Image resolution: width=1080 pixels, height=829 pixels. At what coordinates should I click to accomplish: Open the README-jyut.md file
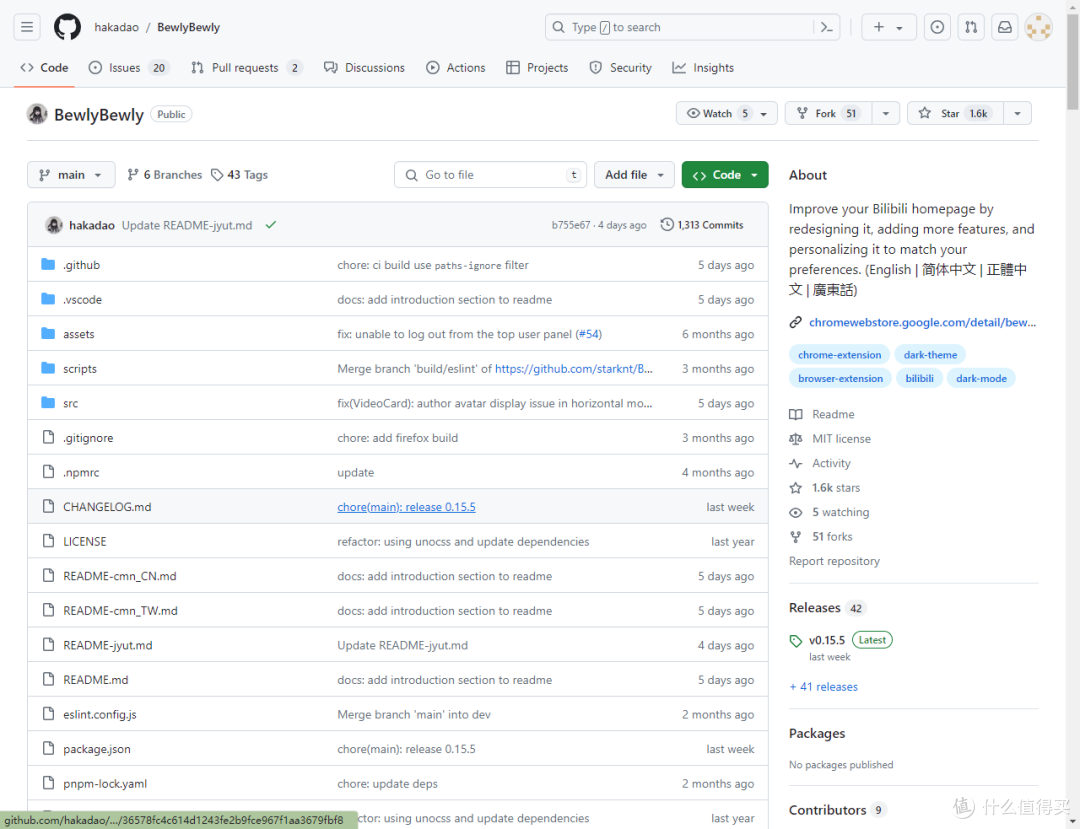(x=107, y=646)
